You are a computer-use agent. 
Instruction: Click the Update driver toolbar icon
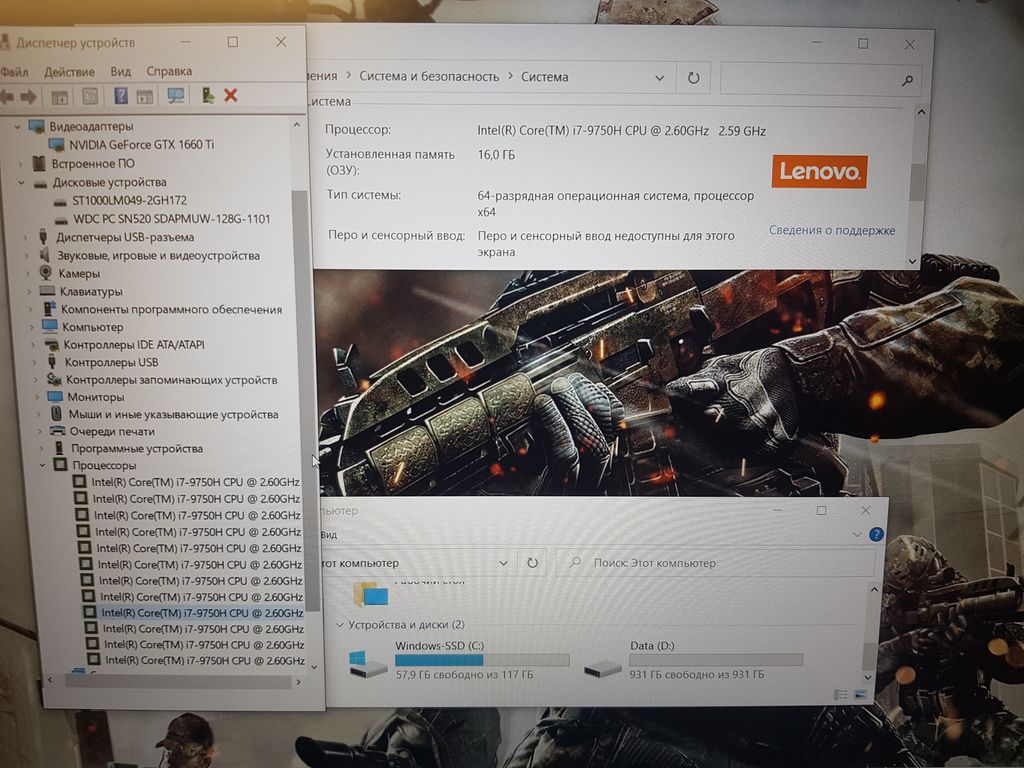click(208, 95)
